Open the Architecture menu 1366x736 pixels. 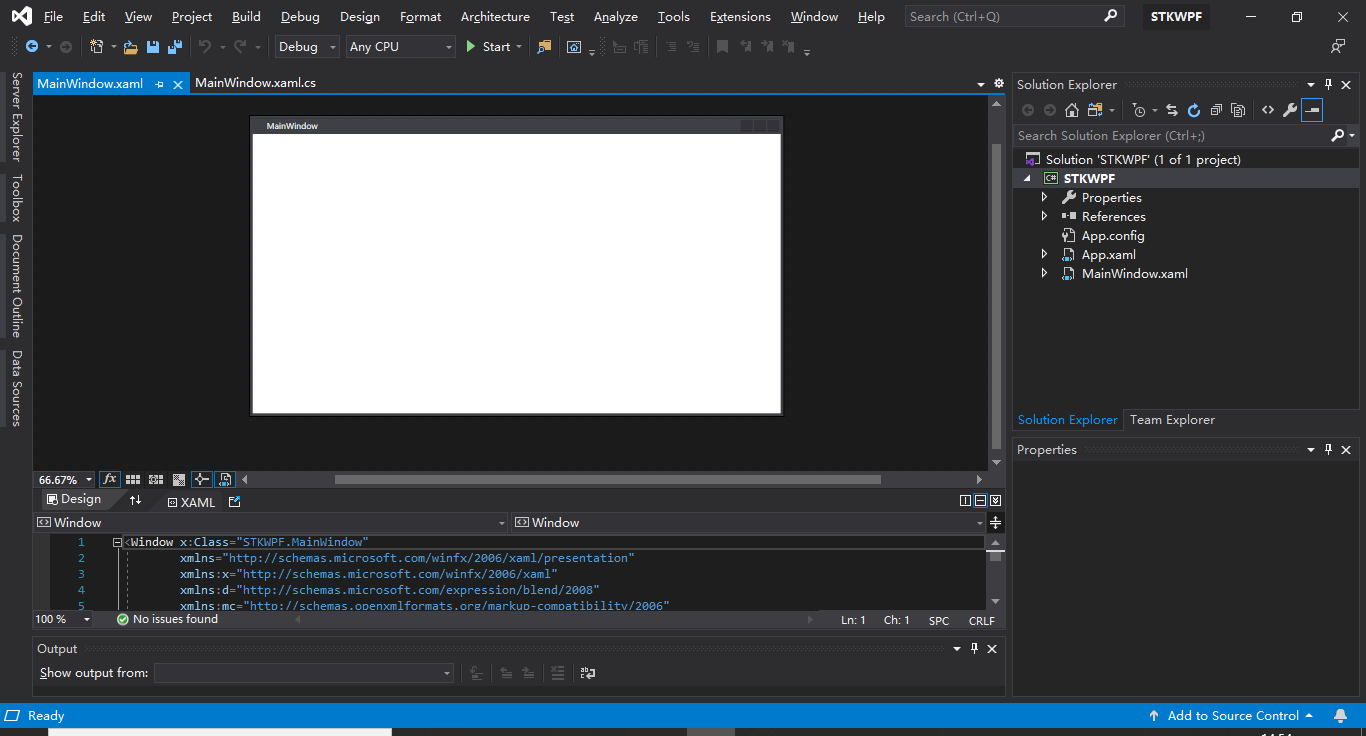tap(495, 16)
